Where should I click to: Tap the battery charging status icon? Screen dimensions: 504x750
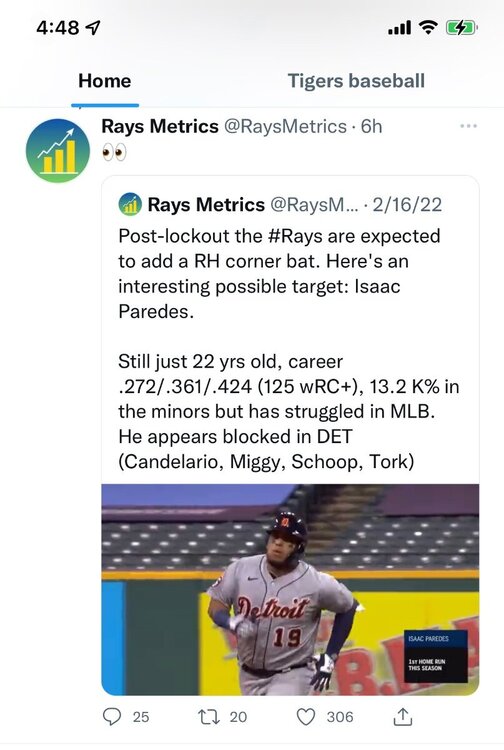[x=461, y=28]
